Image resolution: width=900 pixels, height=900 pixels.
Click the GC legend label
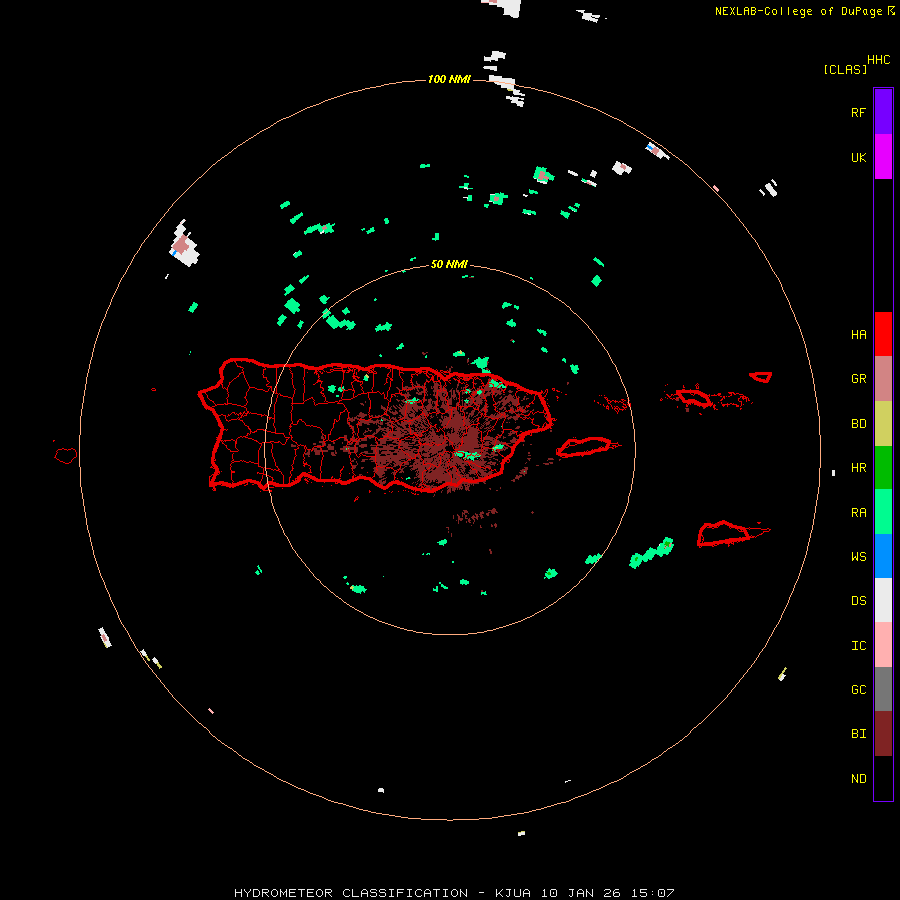pyautogui.click(x=858, y=689)
